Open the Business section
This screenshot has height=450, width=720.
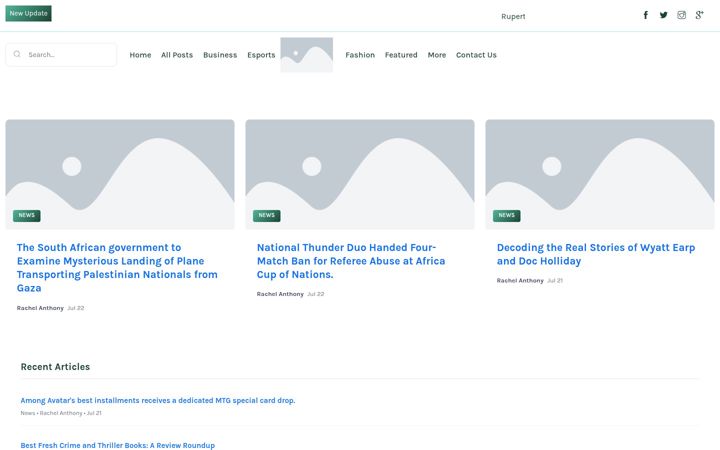[220, 55]
